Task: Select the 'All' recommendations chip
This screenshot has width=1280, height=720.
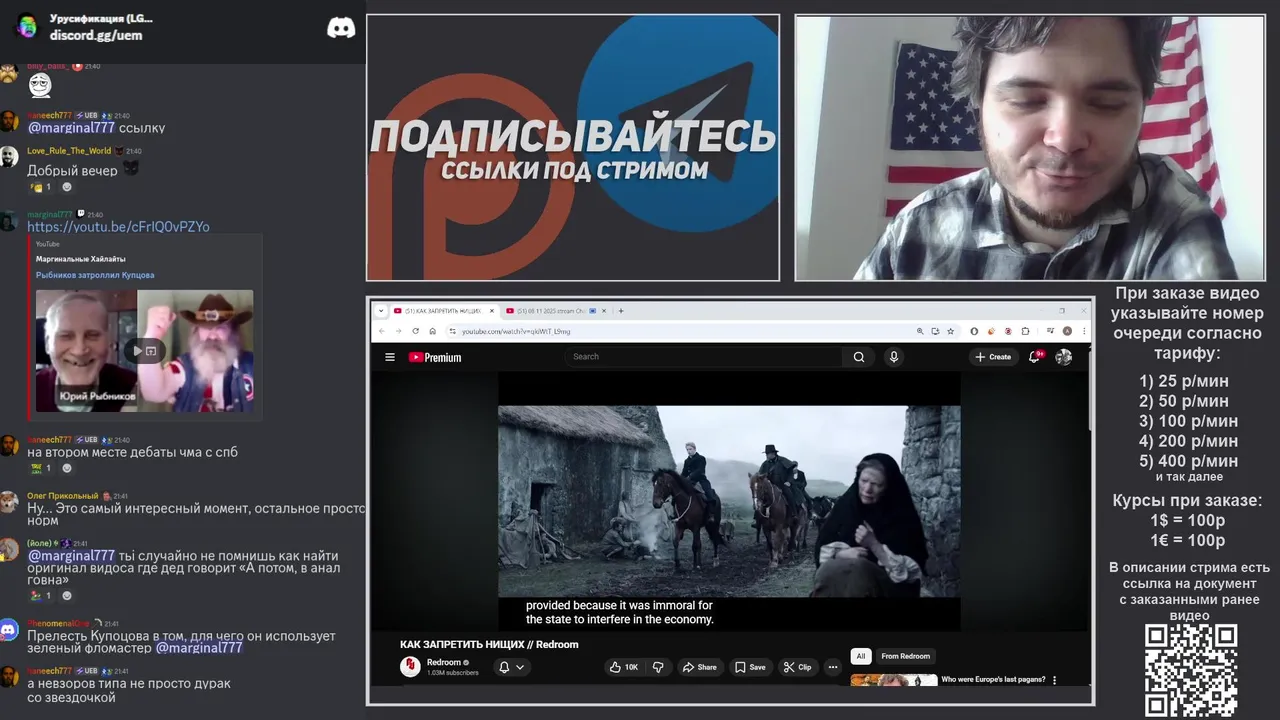Action: click(860, 656)
